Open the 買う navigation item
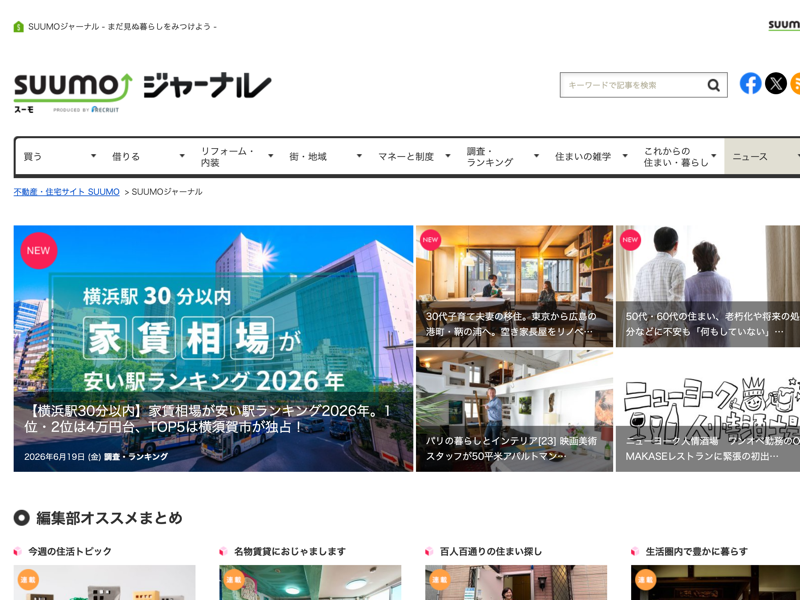The width and height of the screenshot is (800, 600). point(33,157)
